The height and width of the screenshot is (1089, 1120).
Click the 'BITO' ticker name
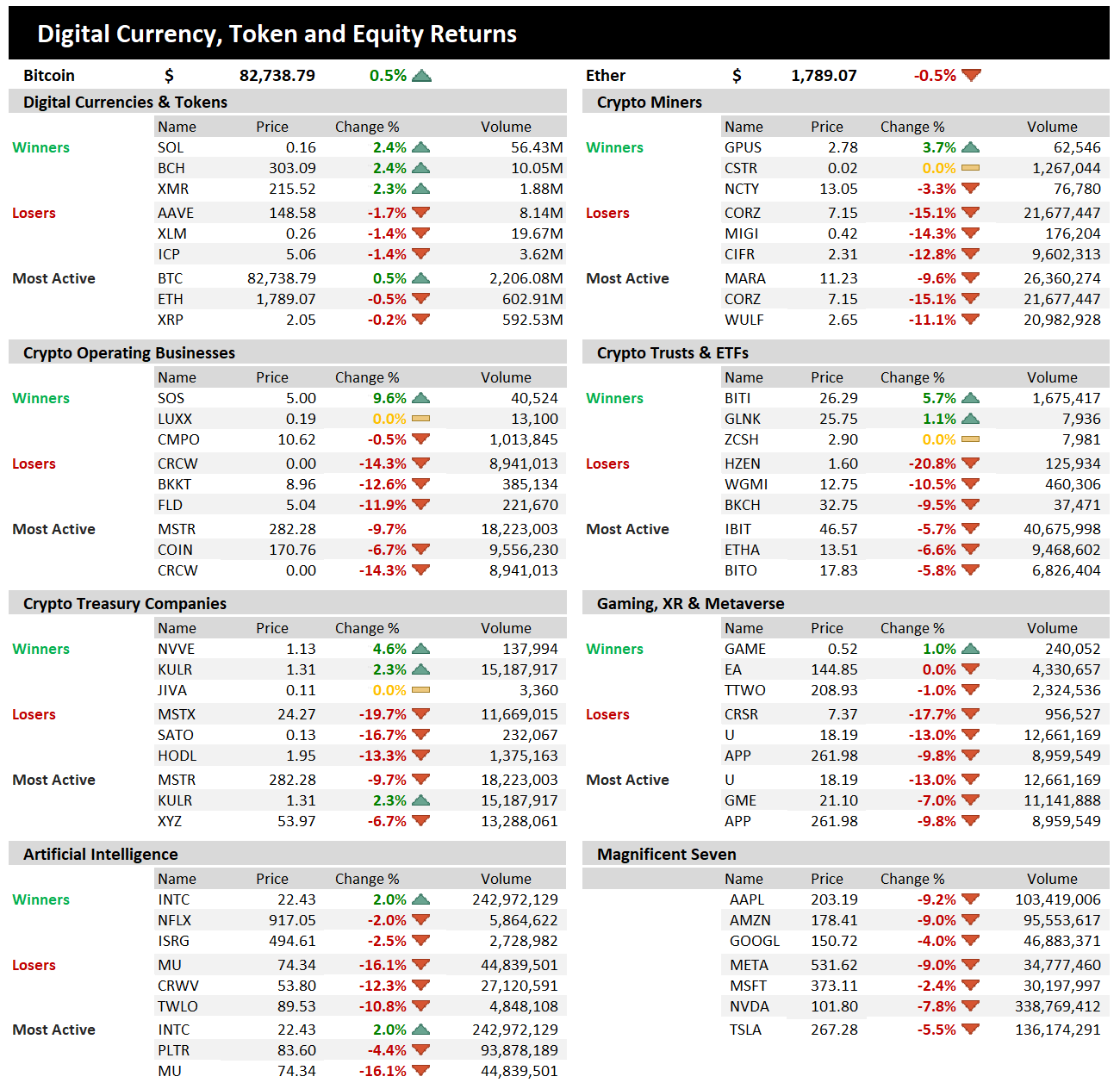(x=741, y=570)
